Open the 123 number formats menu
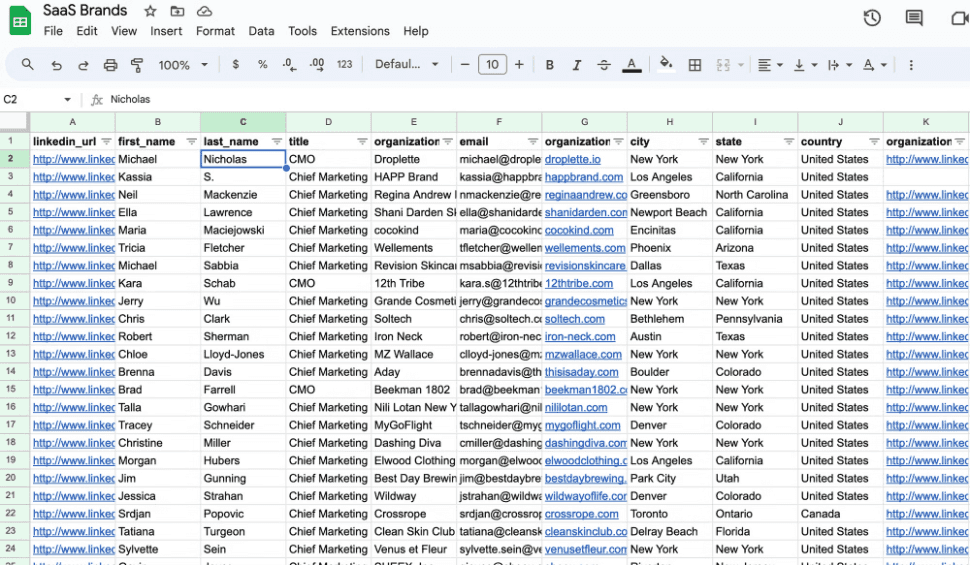970x565 pixels. coord(345,64)
